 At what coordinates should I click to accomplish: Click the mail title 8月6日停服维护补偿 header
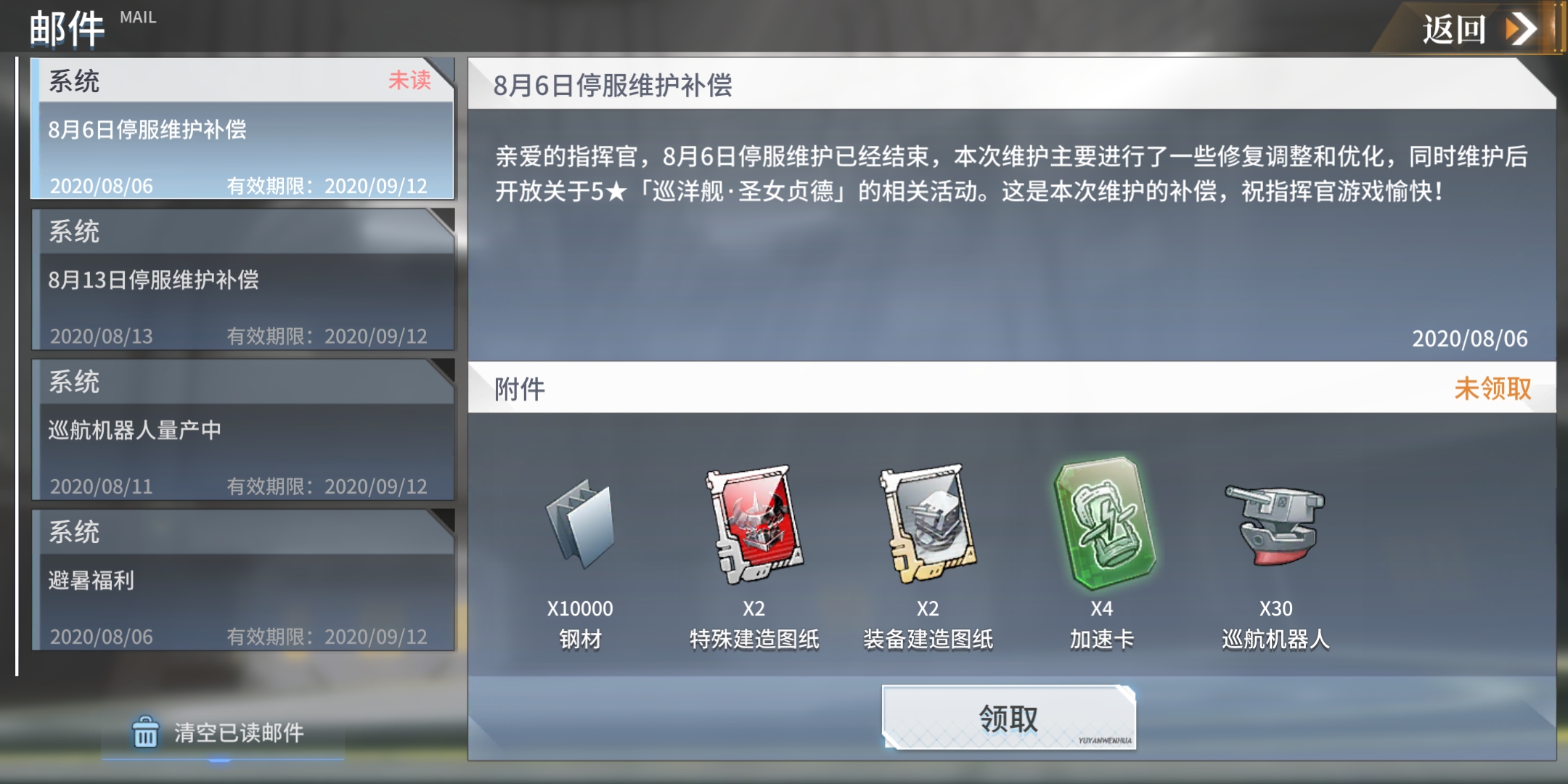613,85
